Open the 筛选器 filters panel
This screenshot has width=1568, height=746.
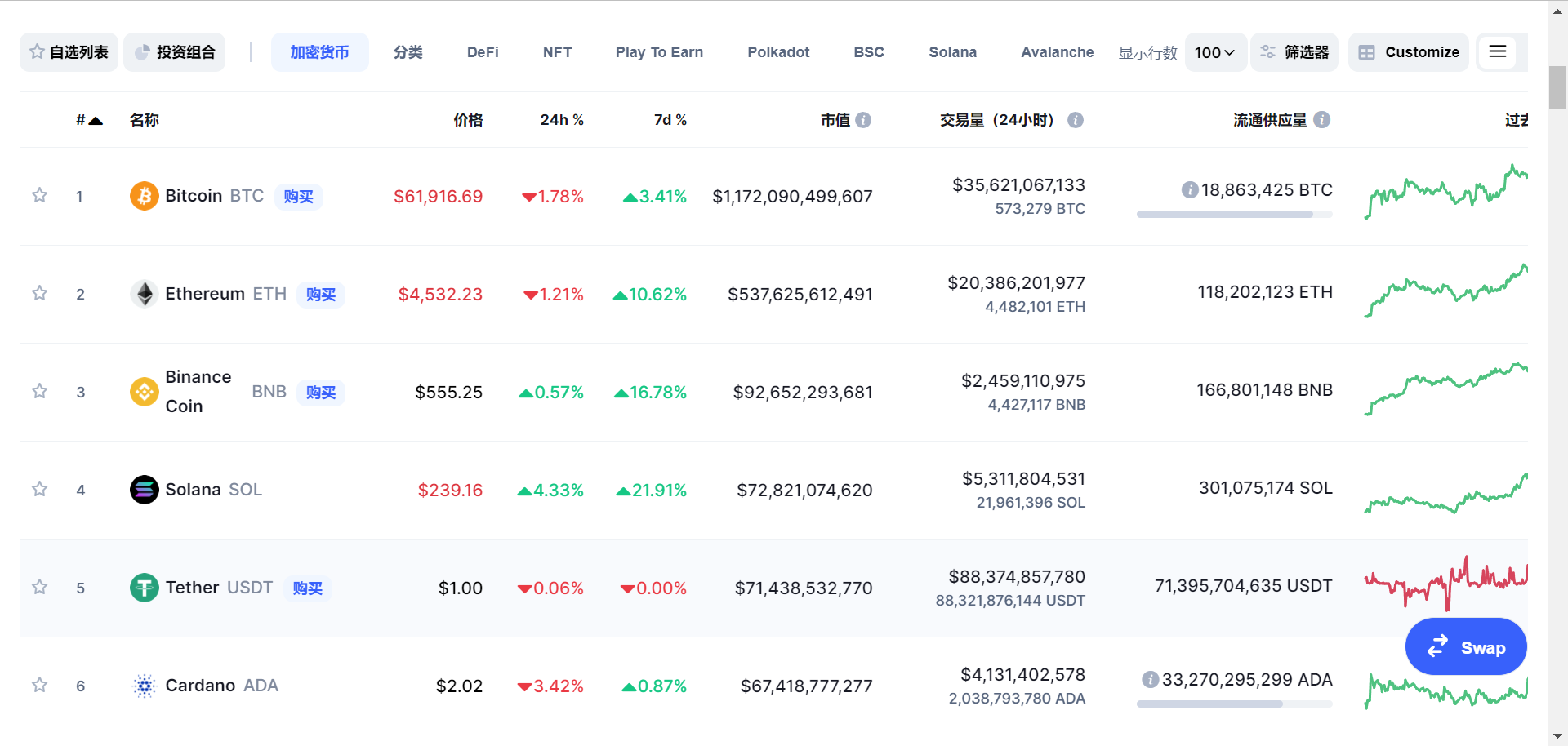(x=1294, y=52)
